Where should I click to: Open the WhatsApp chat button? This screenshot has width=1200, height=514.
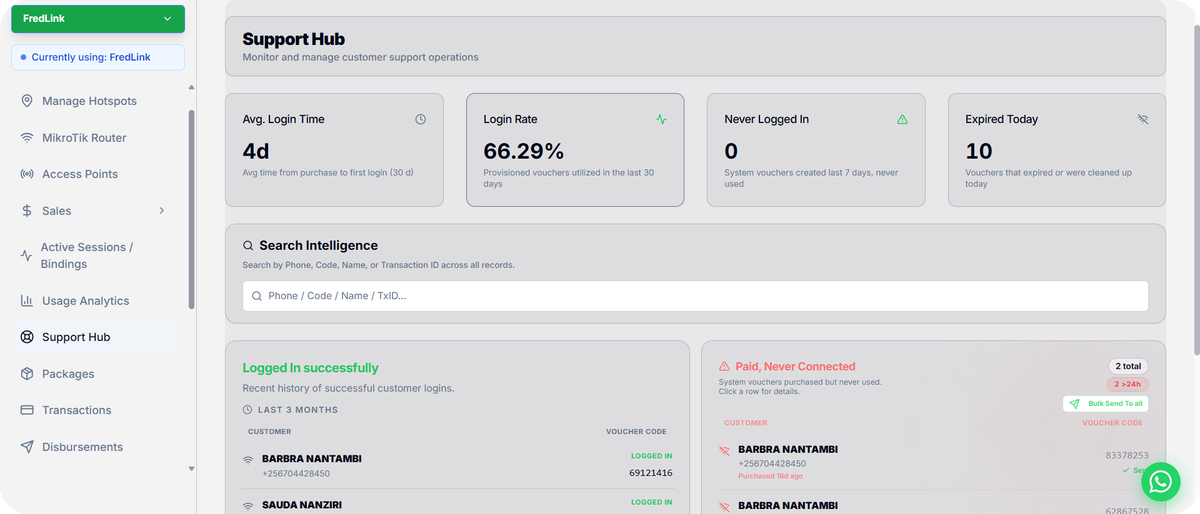(x=1160, y=482)
